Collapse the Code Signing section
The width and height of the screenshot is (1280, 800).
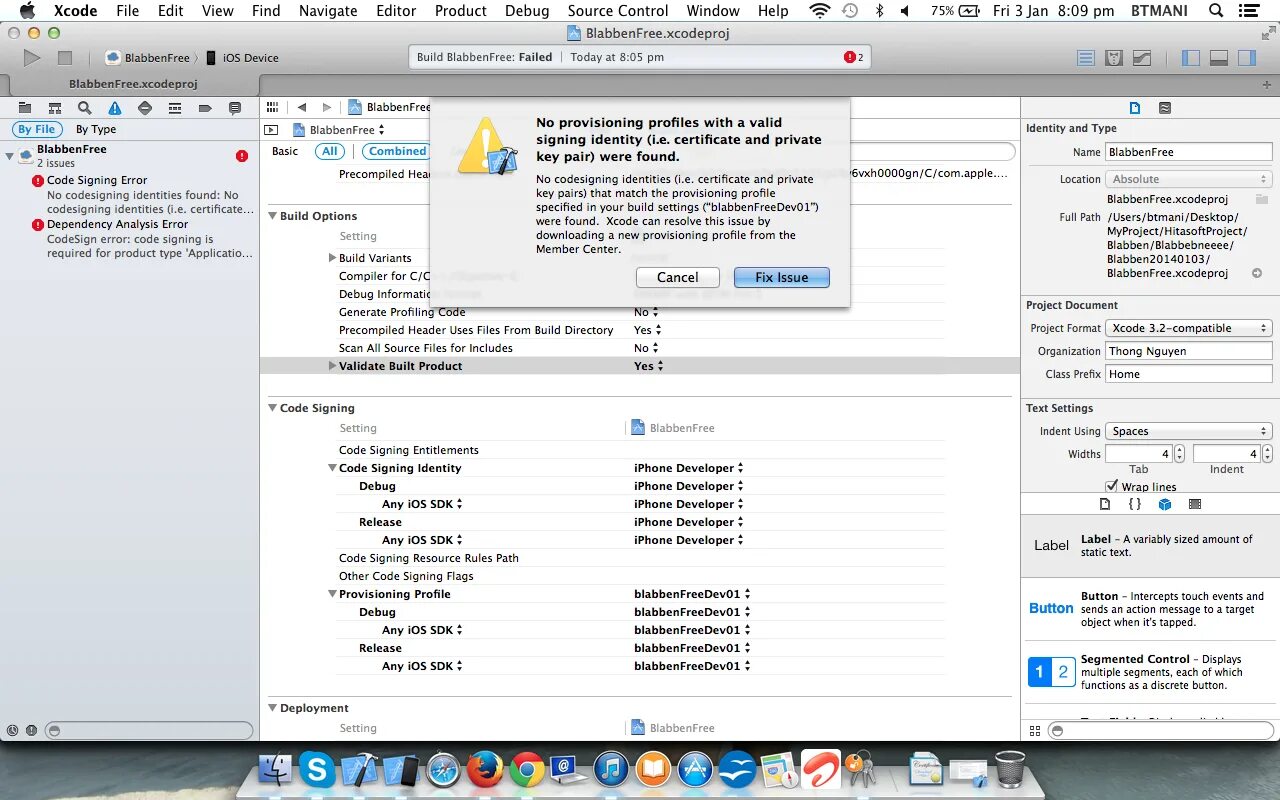click(272, 408)
